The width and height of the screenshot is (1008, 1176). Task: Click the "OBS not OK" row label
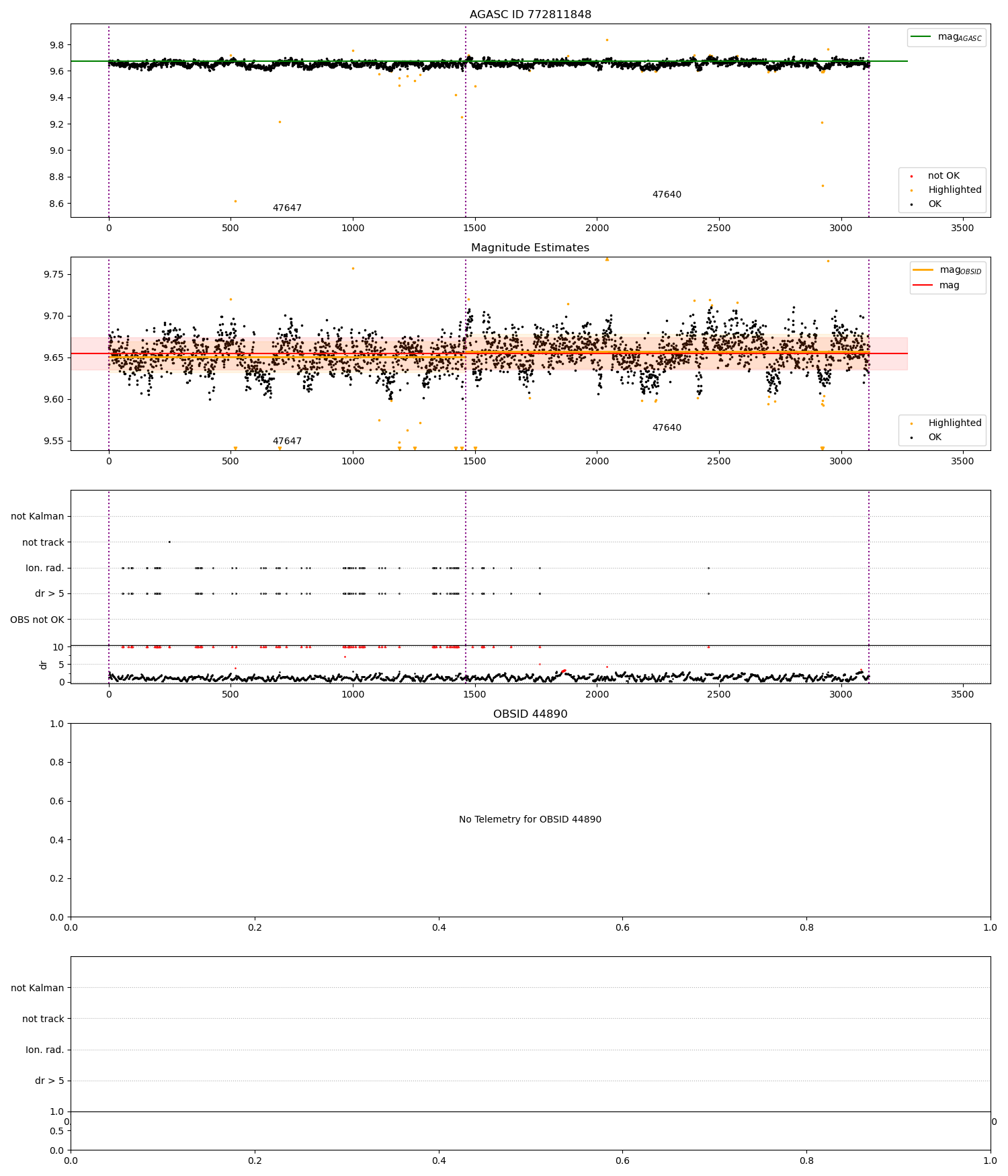click(37, 620)
